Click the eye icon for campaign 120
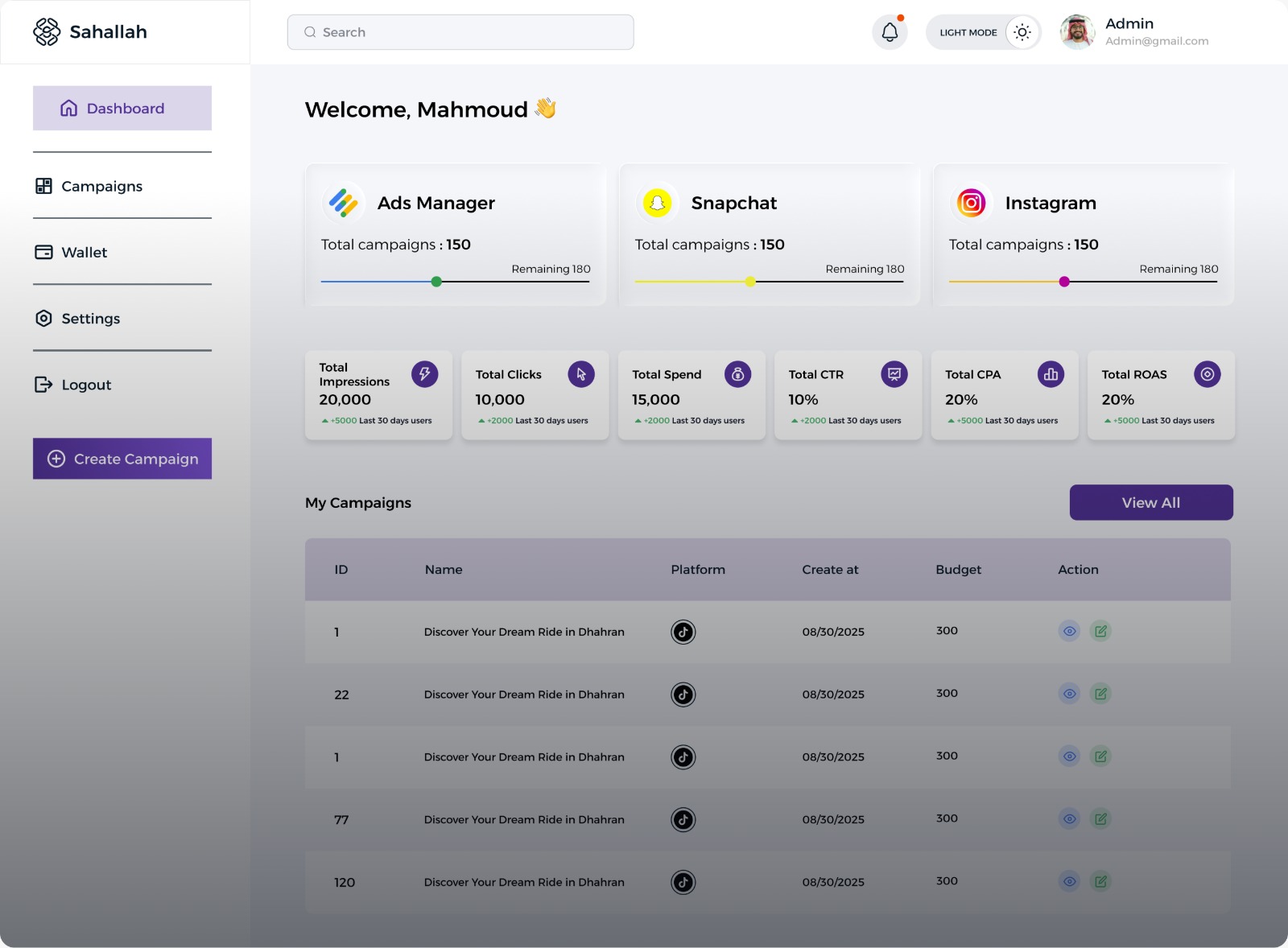 [1069, 881]
